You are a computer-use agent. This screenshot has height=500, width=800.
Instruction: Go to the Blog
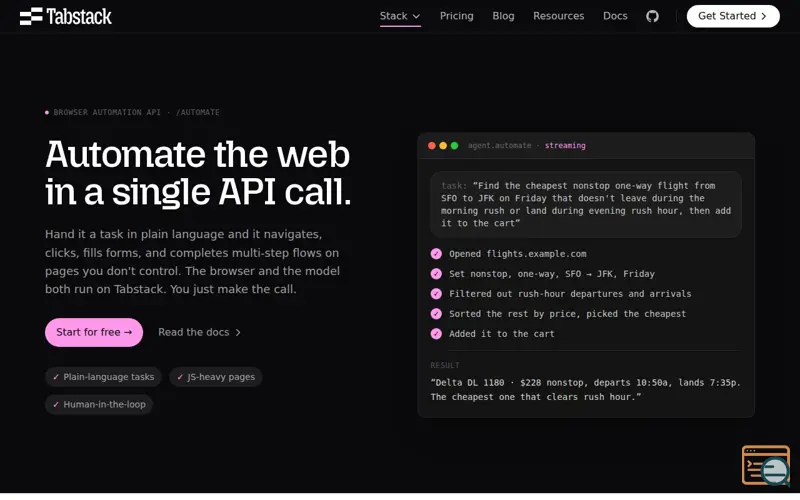pos(503,16)
